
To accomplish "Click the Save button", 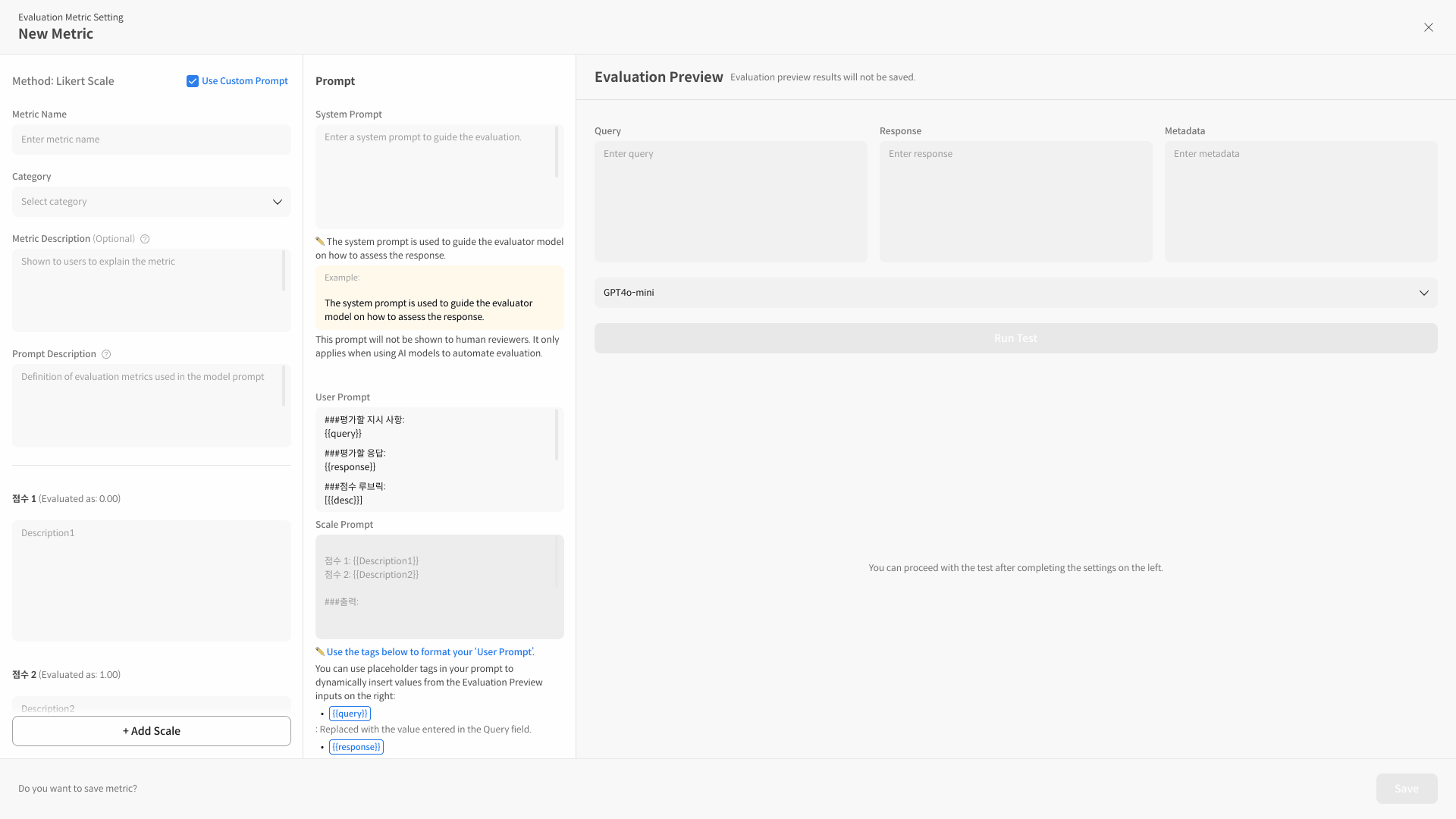I will [1406, 789].
